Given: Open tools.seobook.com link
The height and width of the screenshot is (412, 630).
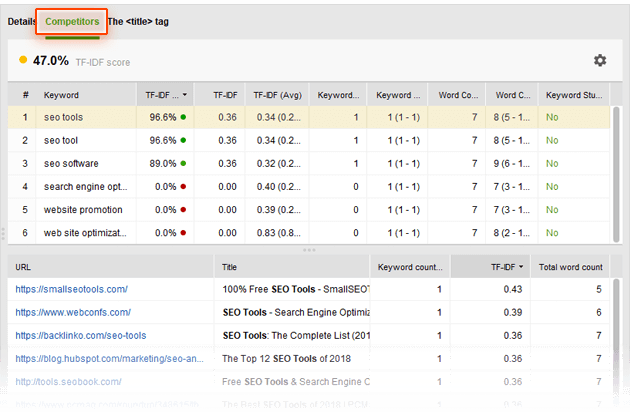Looking at the screenshot, I should coord(68,381).
